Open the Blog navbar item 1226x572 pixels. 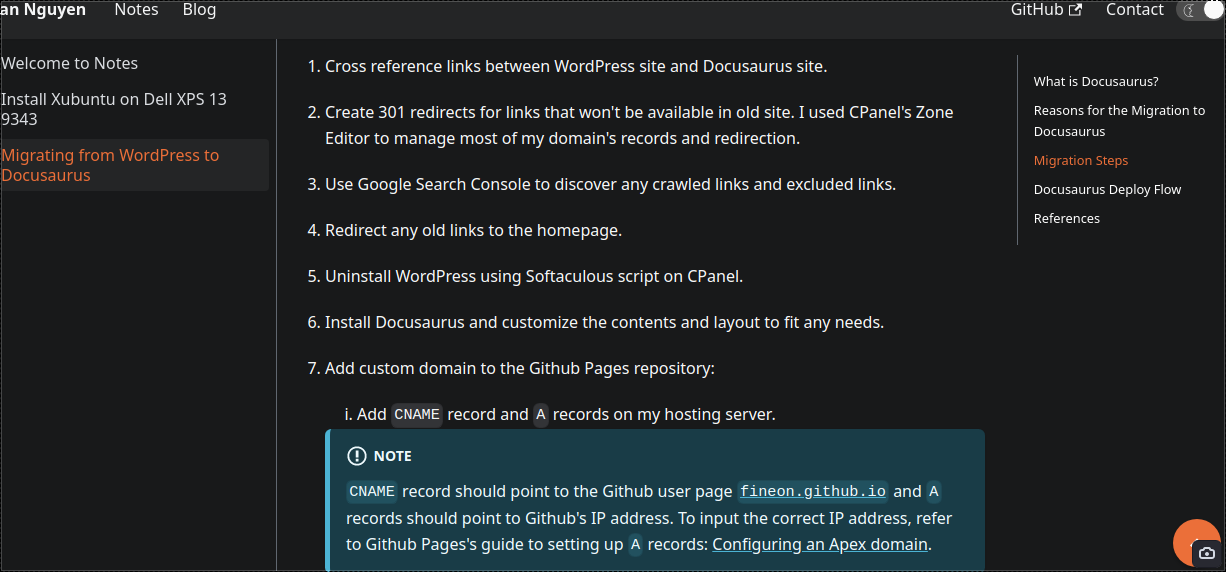click(x=199, y=10)
